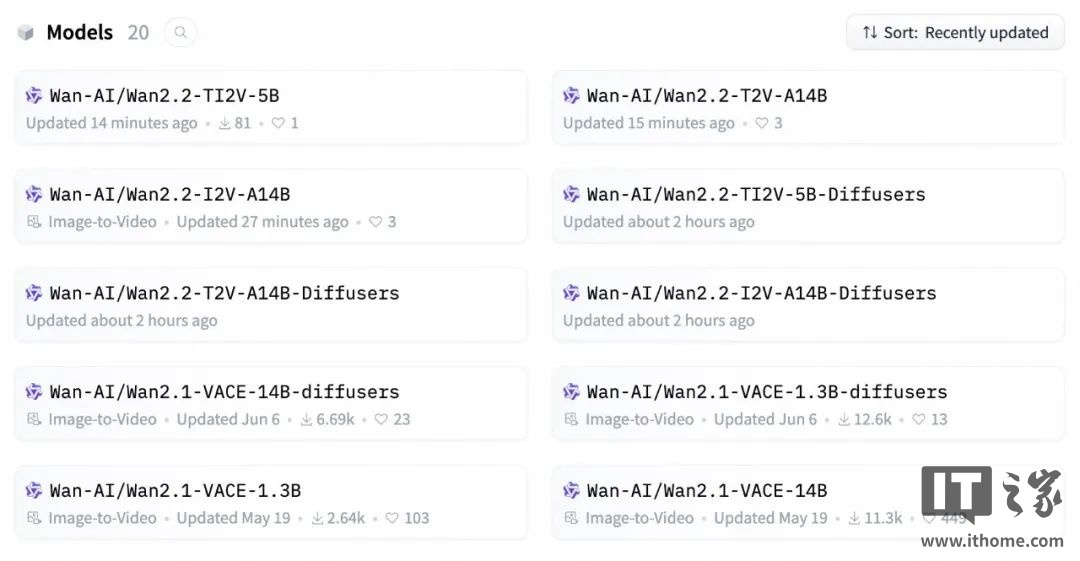Click the Image-to-Video icon on Wan2.2-I2V-A14B
Viewport: 1080px width, 561px height.
34,222
